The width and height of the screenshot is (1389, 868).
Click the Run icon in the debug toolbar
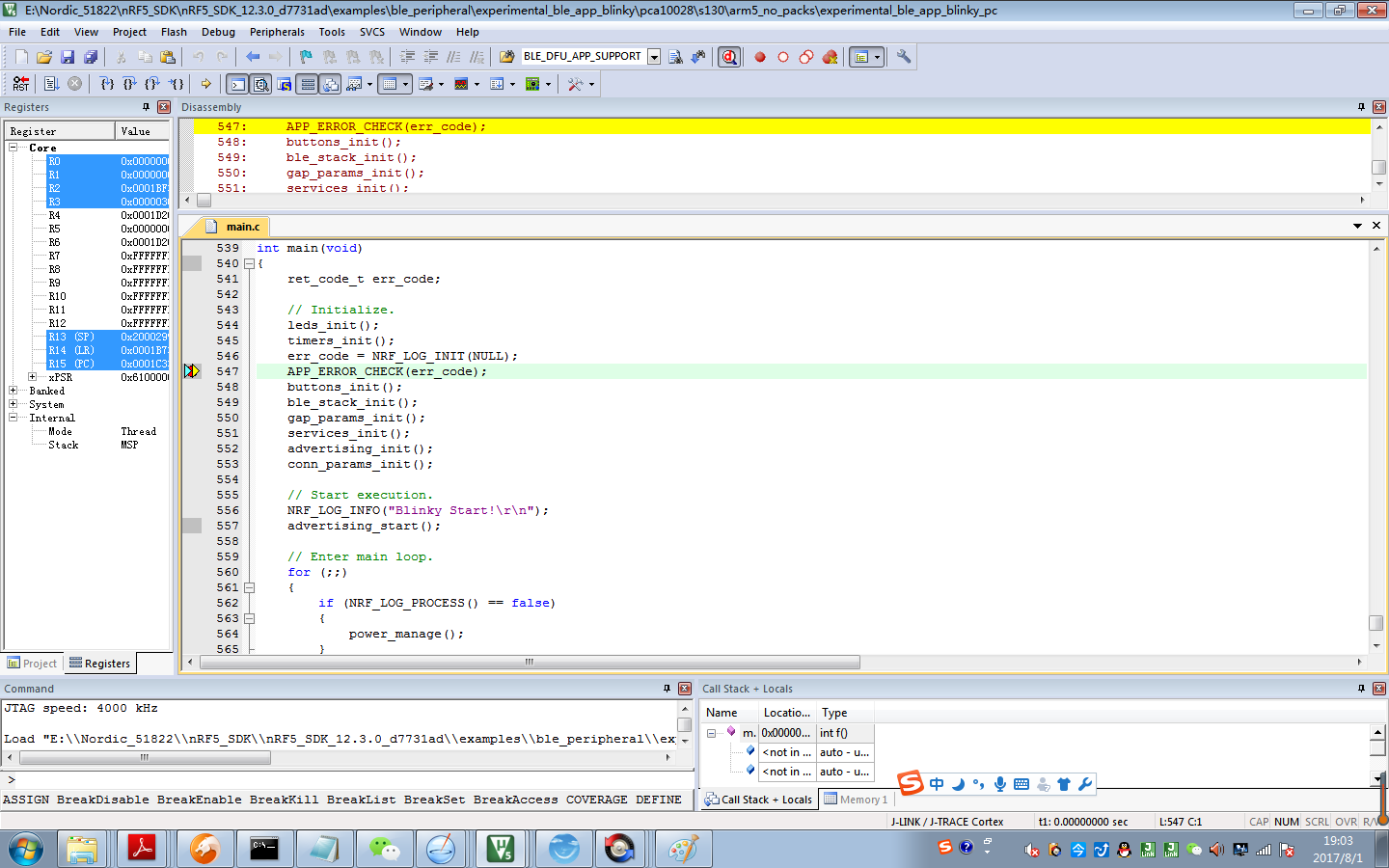52,84
